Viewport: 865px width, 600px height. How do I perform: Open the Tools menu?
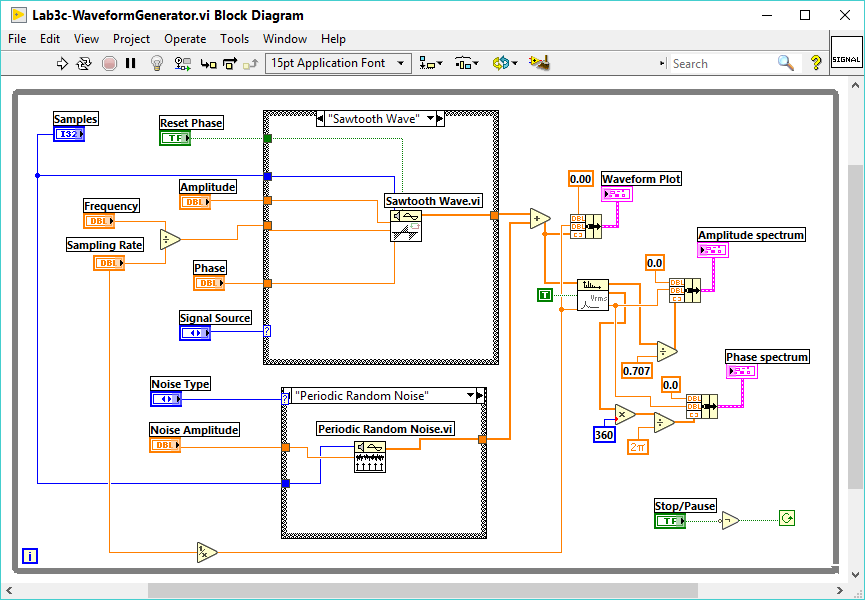point(234,39)
